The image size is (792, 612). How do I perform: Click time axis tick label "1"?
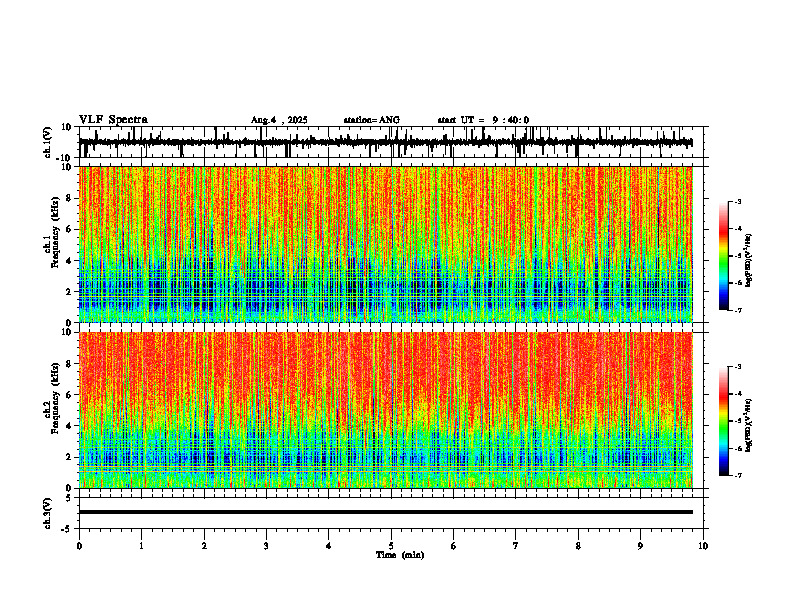point(141,546)
